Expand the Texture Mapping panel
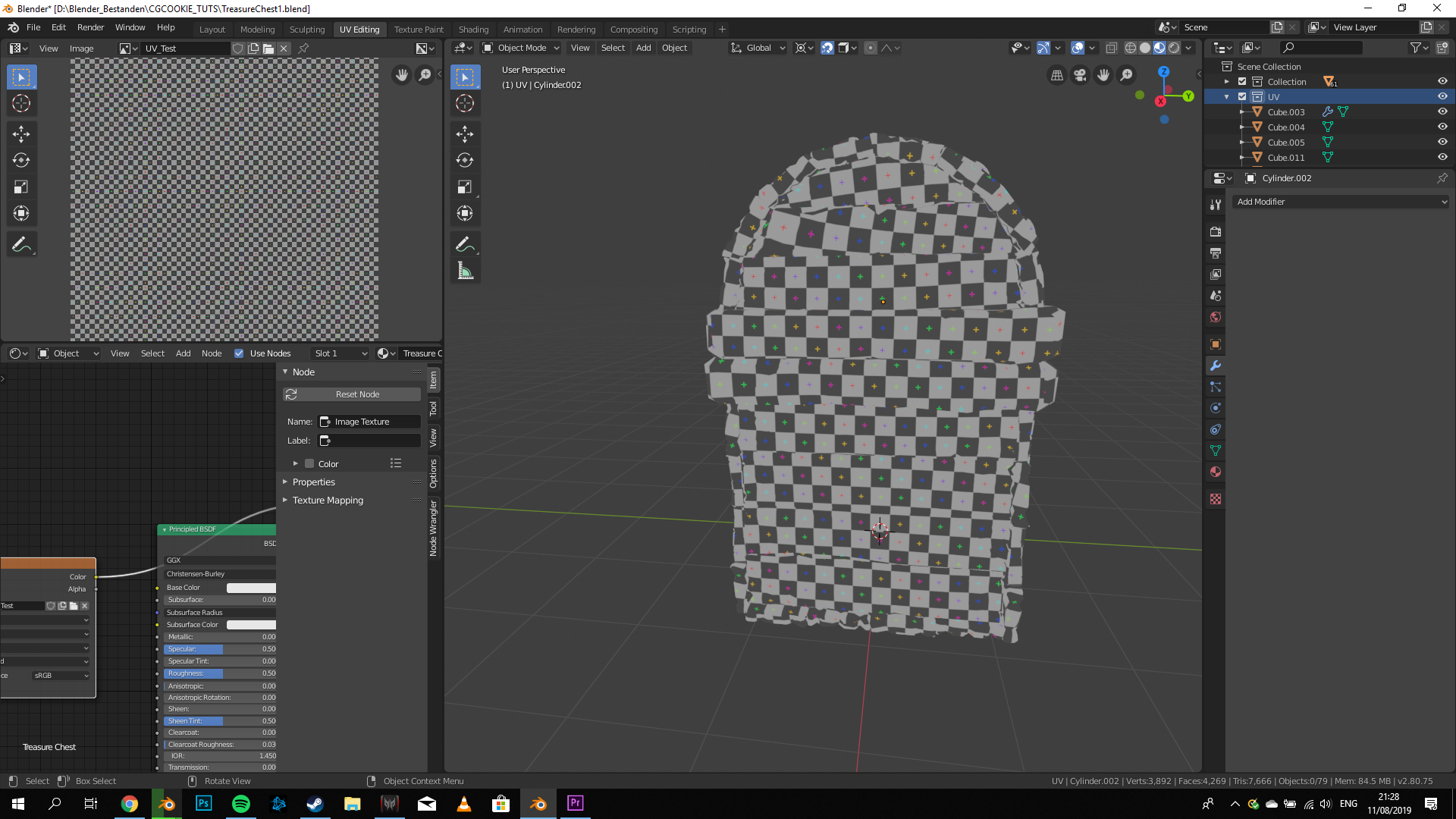1456x819 pixels. click(328, 500)
